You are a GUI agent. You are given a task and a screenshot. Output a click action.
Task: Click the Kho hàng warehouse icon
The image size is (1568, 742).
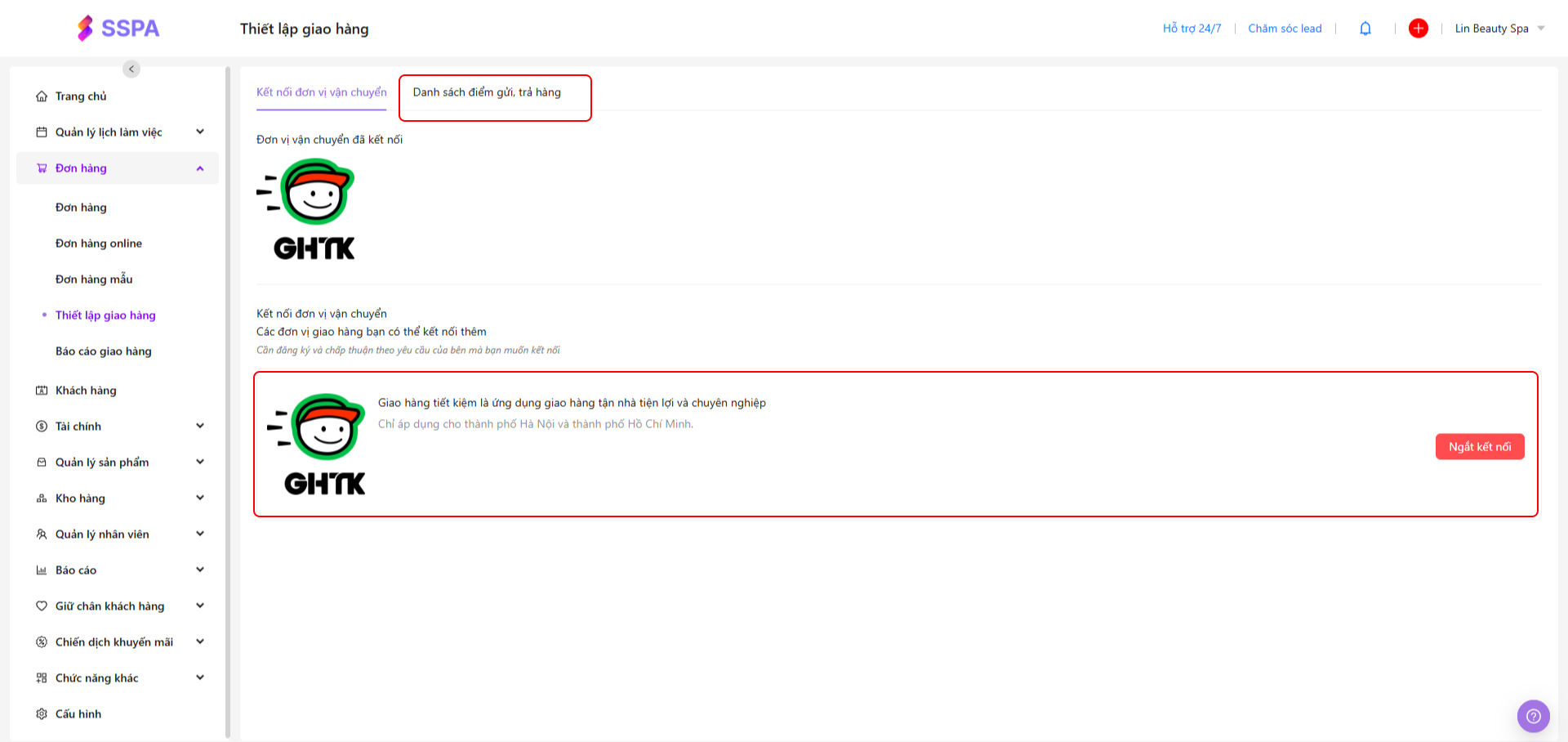coord(42,498)
